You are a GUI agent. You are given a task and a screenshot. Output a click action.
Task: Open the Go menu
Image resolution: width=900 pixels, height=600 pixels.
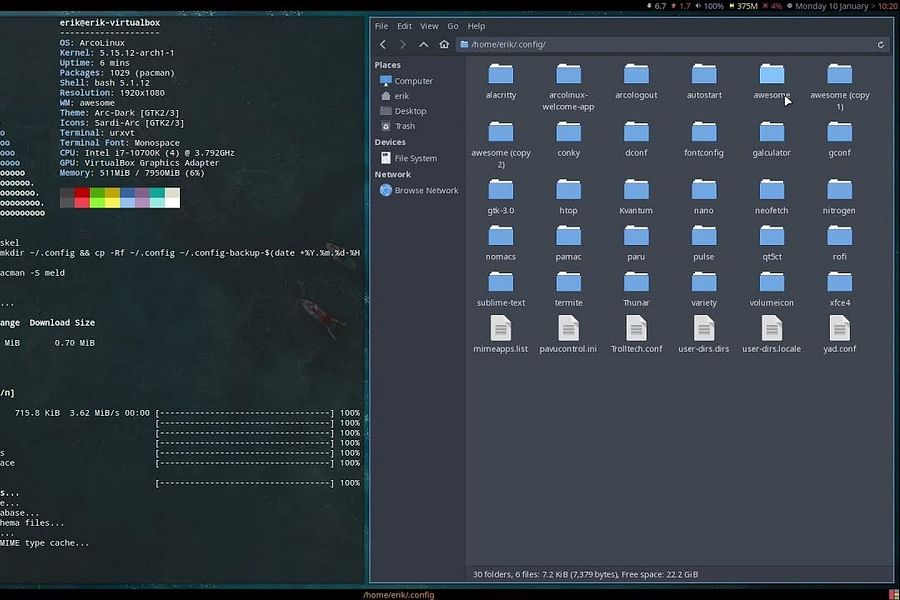point(453,25)
